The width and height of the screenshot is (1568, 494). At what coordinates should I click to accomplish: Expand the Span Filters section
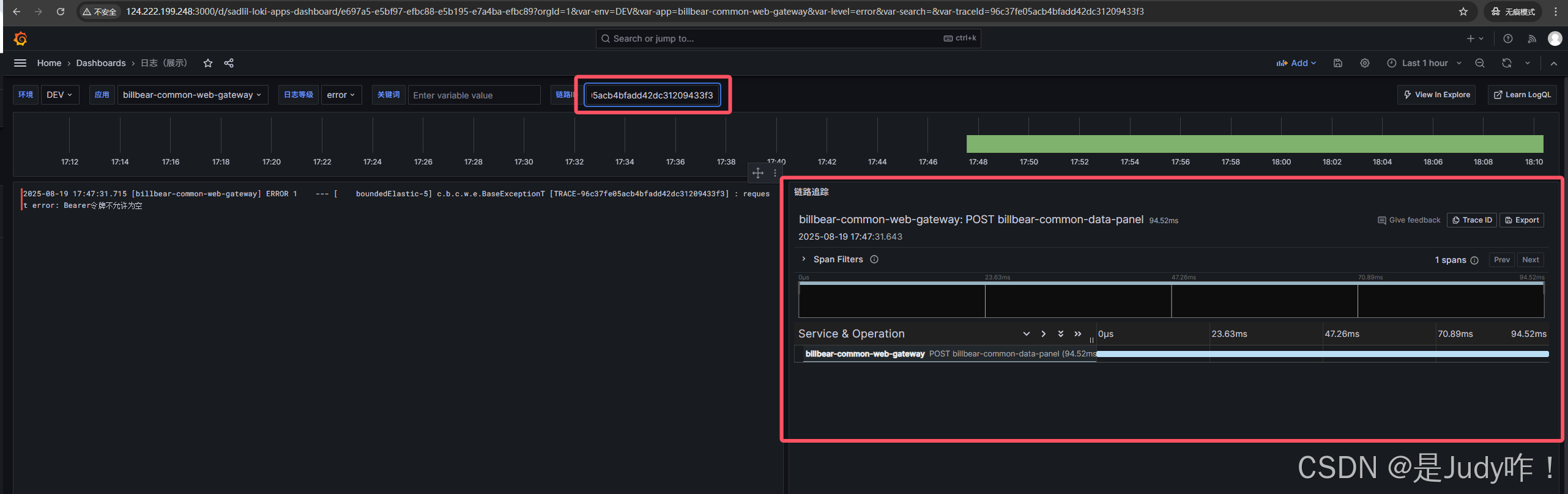pyautogui.click(x=804, y=259)
